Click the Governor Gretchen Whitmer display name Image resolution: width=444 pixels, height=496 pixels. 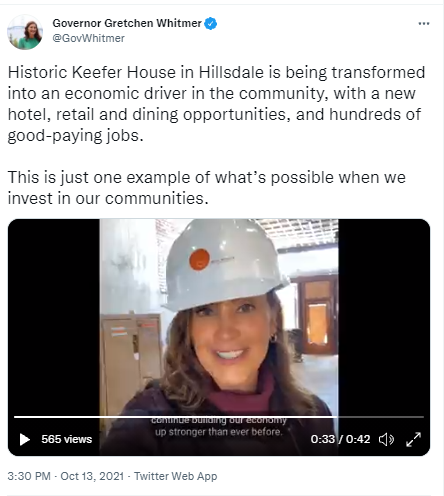127,23
